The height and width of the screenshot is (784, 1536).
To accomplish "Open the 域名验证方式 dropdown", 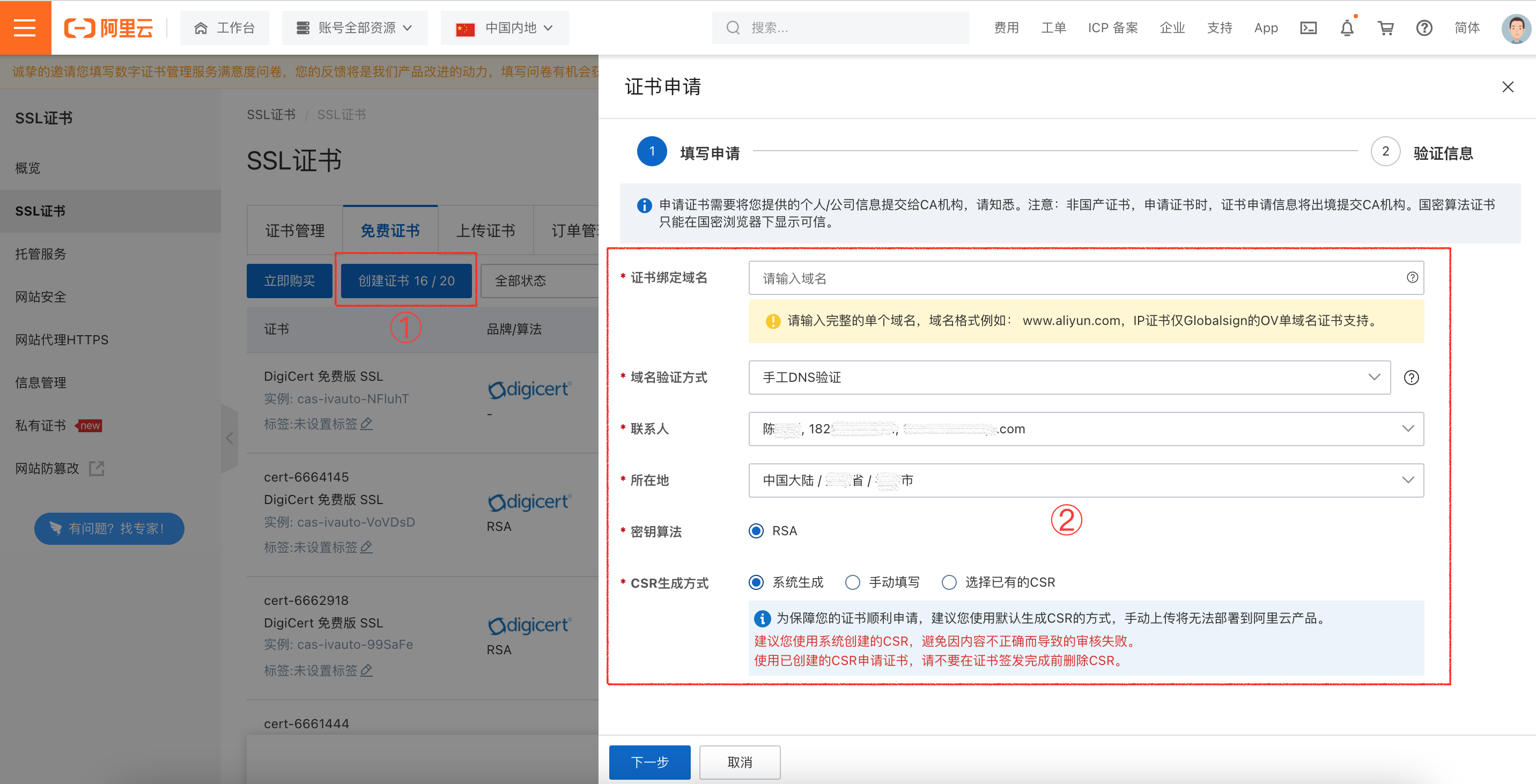I will click(x=1069, y=378).
